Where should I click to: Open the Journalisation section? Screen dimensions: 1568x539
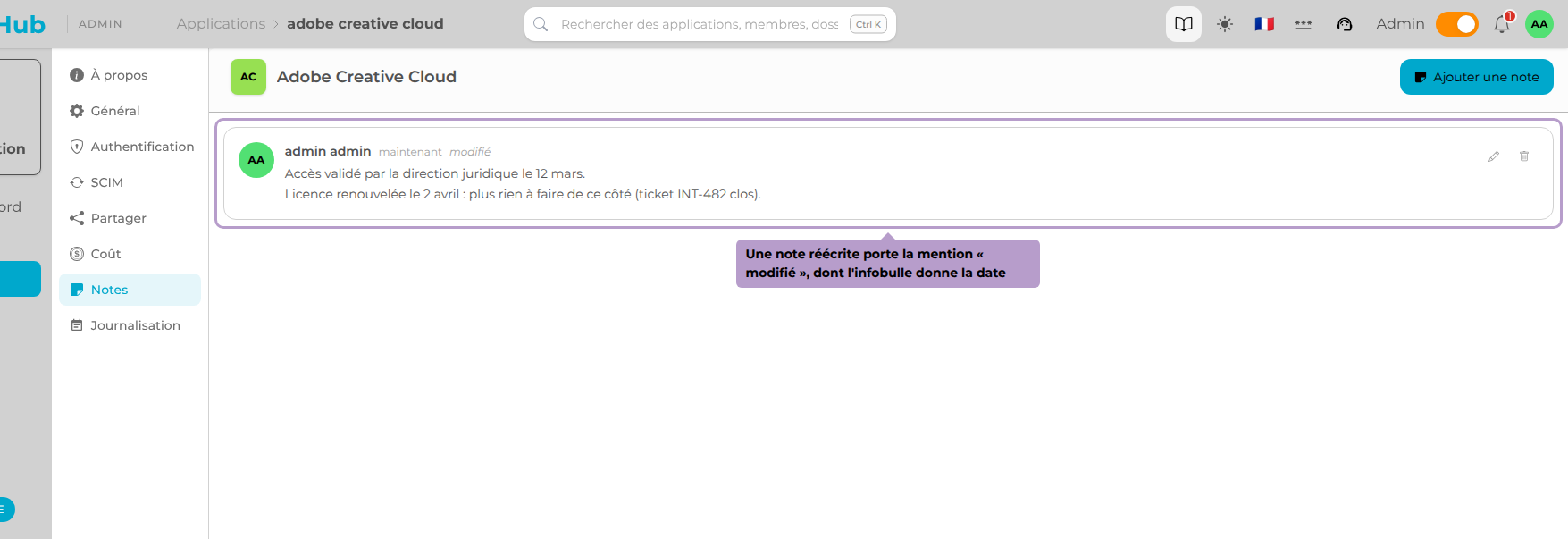click(x=130, y=325)
